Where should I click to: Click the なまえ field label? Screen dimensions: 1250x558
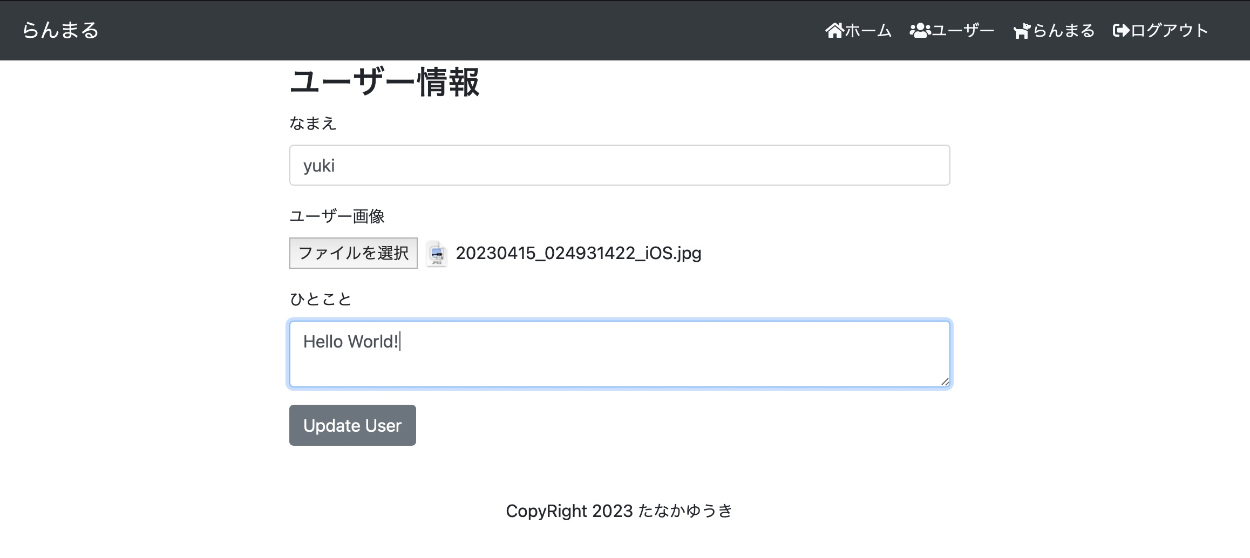point(313,124)
